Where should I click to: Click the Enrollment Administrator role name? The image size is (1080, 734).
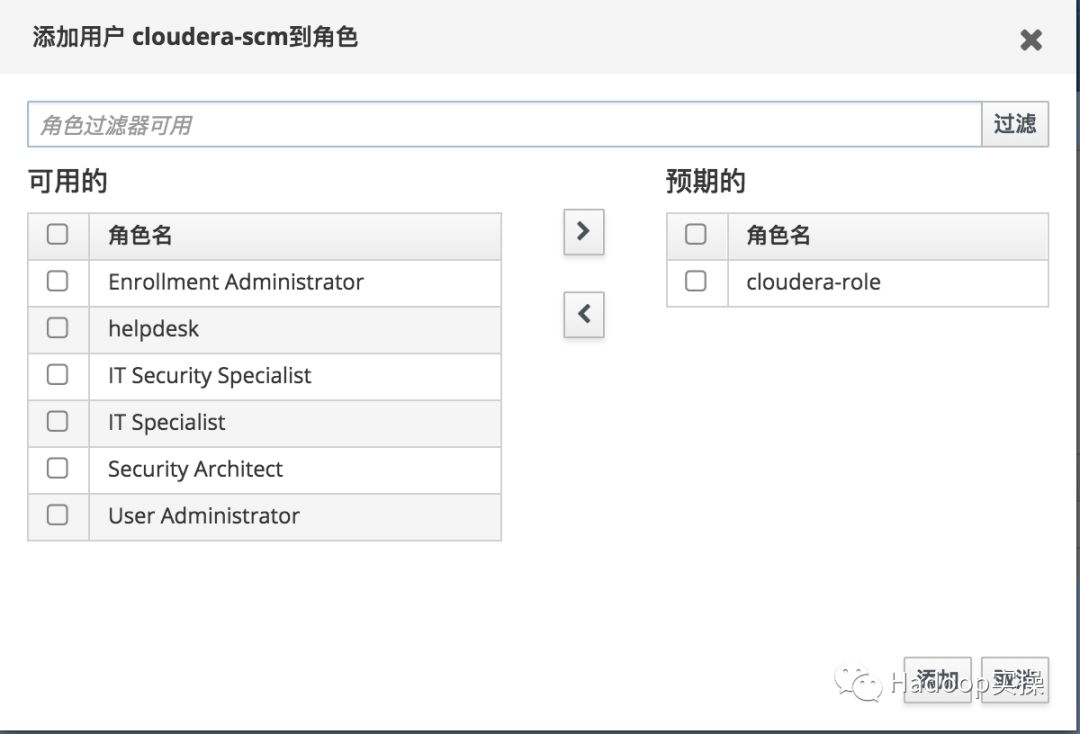[x=236, y=282]
